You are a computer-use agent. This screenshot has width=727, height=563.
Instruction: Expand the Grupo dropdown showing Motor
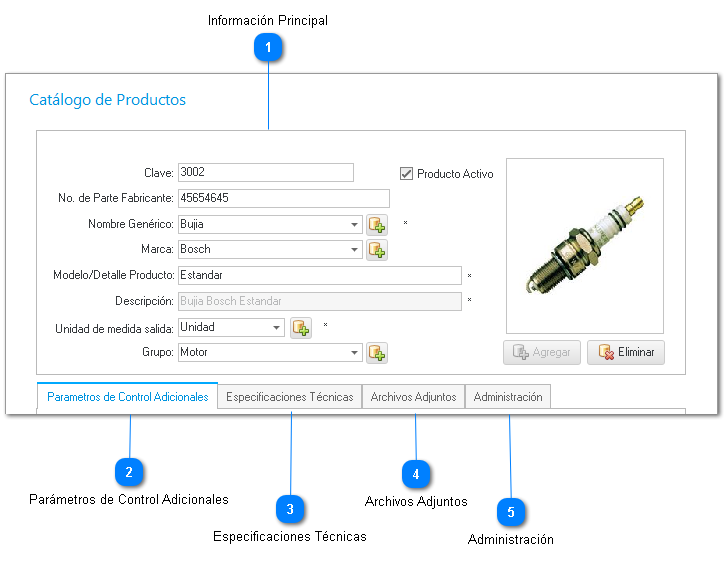[x=354, y=352]
